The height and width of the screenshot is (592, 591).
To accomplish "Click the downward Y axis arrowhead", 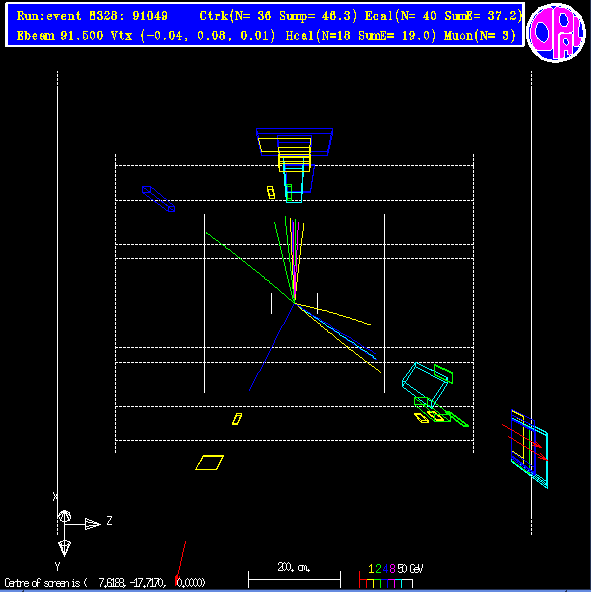I will [x=64, y=548].
